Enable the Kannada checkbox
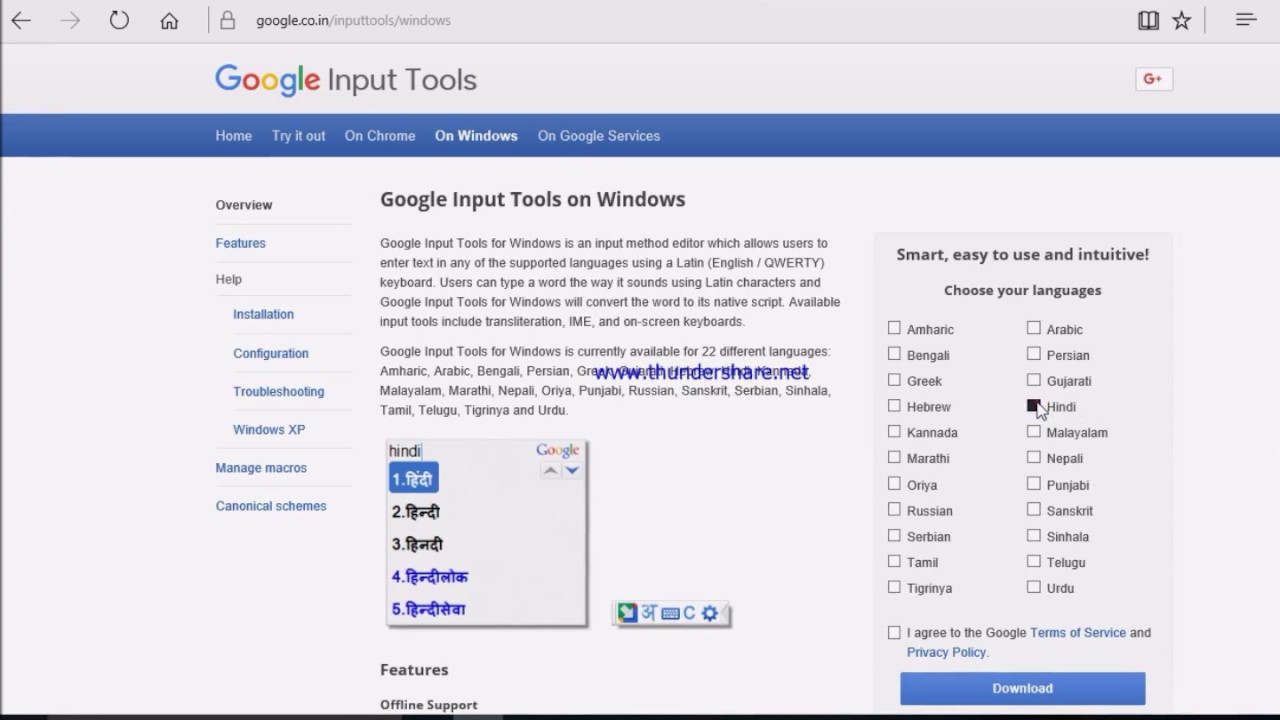This screenshot has width=1280, height=720. pyautogui.click(x=894, y=432)
